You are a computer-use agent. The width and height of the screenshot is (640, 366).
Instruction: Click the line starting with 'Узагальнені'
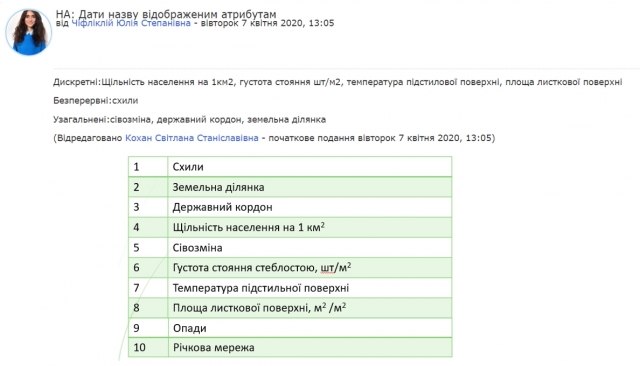(x=189, y=120)
